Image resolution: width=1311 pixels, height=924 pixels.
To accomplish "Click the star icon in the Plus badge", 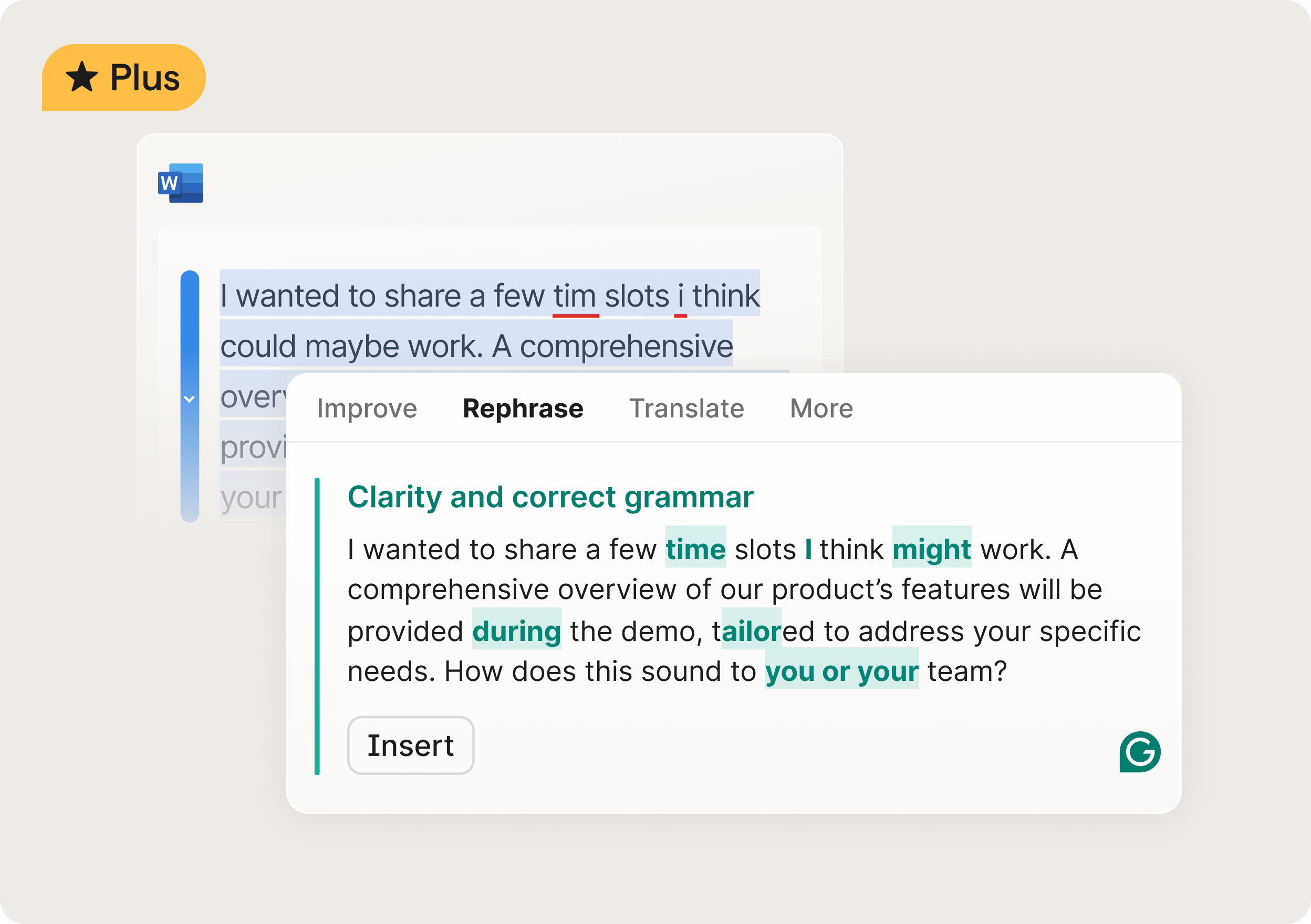I will pos(81,77).
